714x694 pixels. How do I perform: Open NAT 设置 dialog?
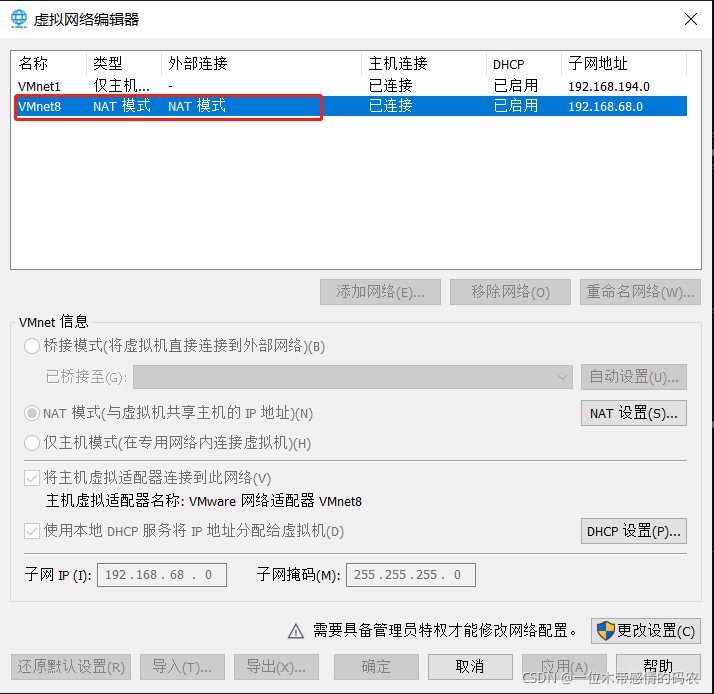pyautogui.click(x=633, y=413)
